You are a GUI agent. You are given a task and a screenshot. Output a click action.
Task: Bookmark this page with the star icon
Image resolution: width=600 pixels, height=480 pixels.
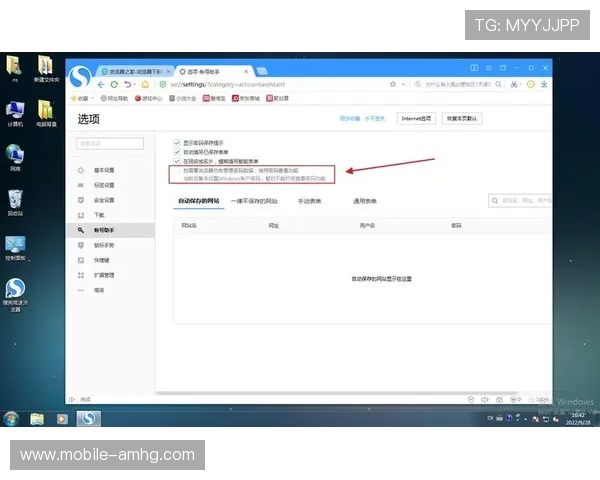click(x=393, y=84)
